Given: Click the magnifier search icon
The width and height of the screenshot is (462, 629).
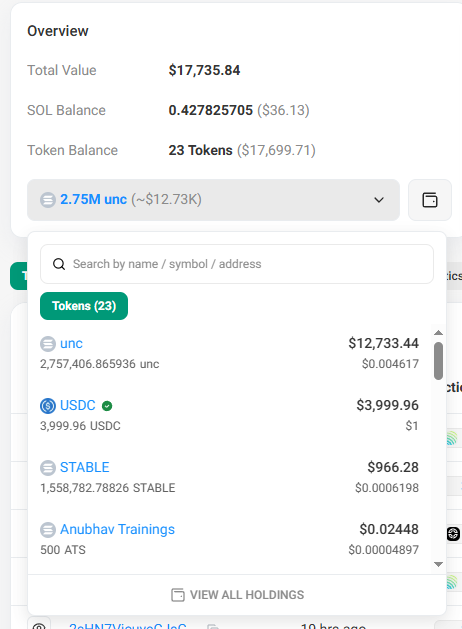Looking at the screenshot, I should (59, 264).
